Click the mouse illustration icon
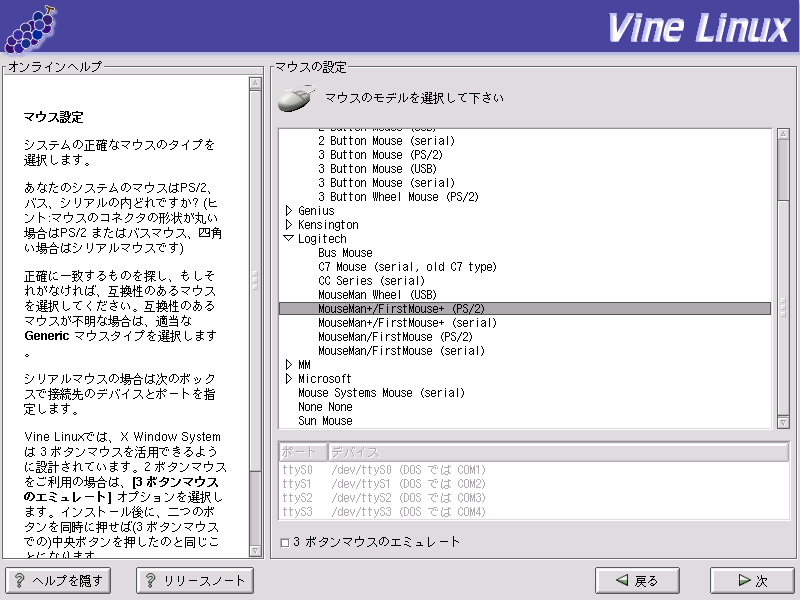The image size is (800, 600). pos(296,98)
